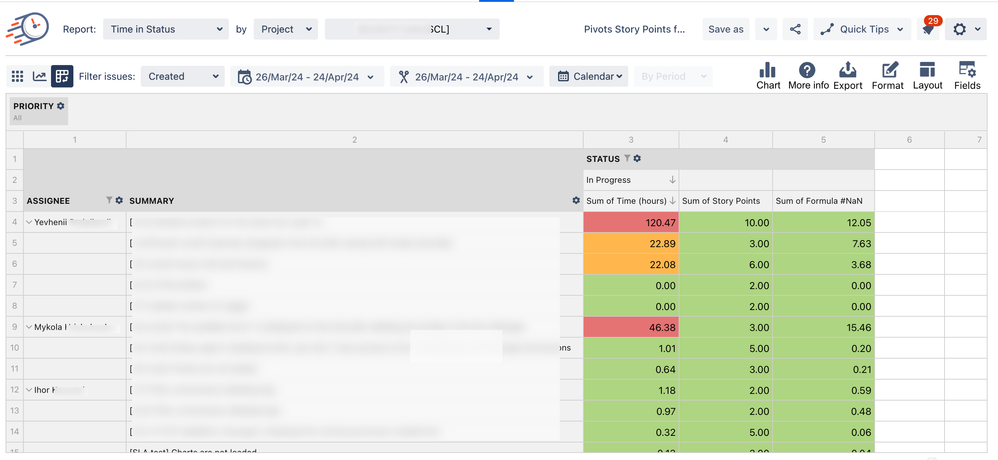Open the Chart tool
Viewport: 998px width, 460px height.
[768, 76]
